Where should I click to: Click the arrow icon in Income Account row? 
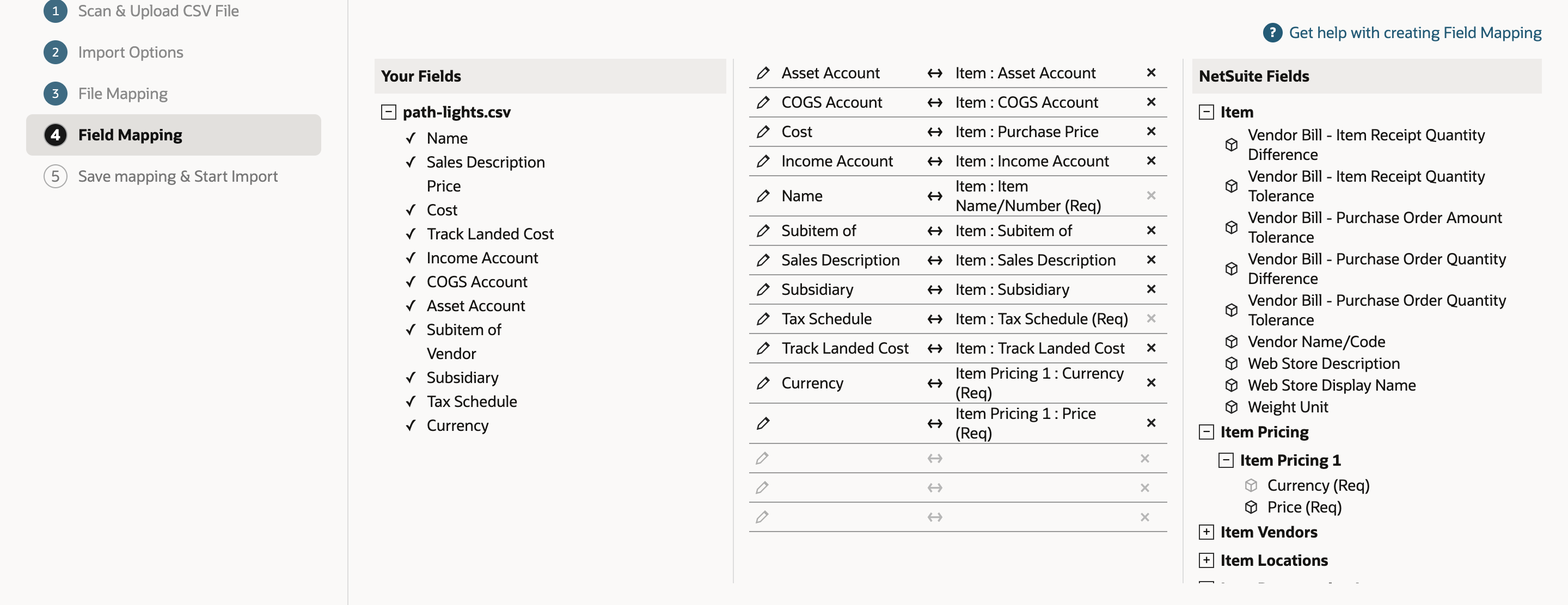(934, 161)
